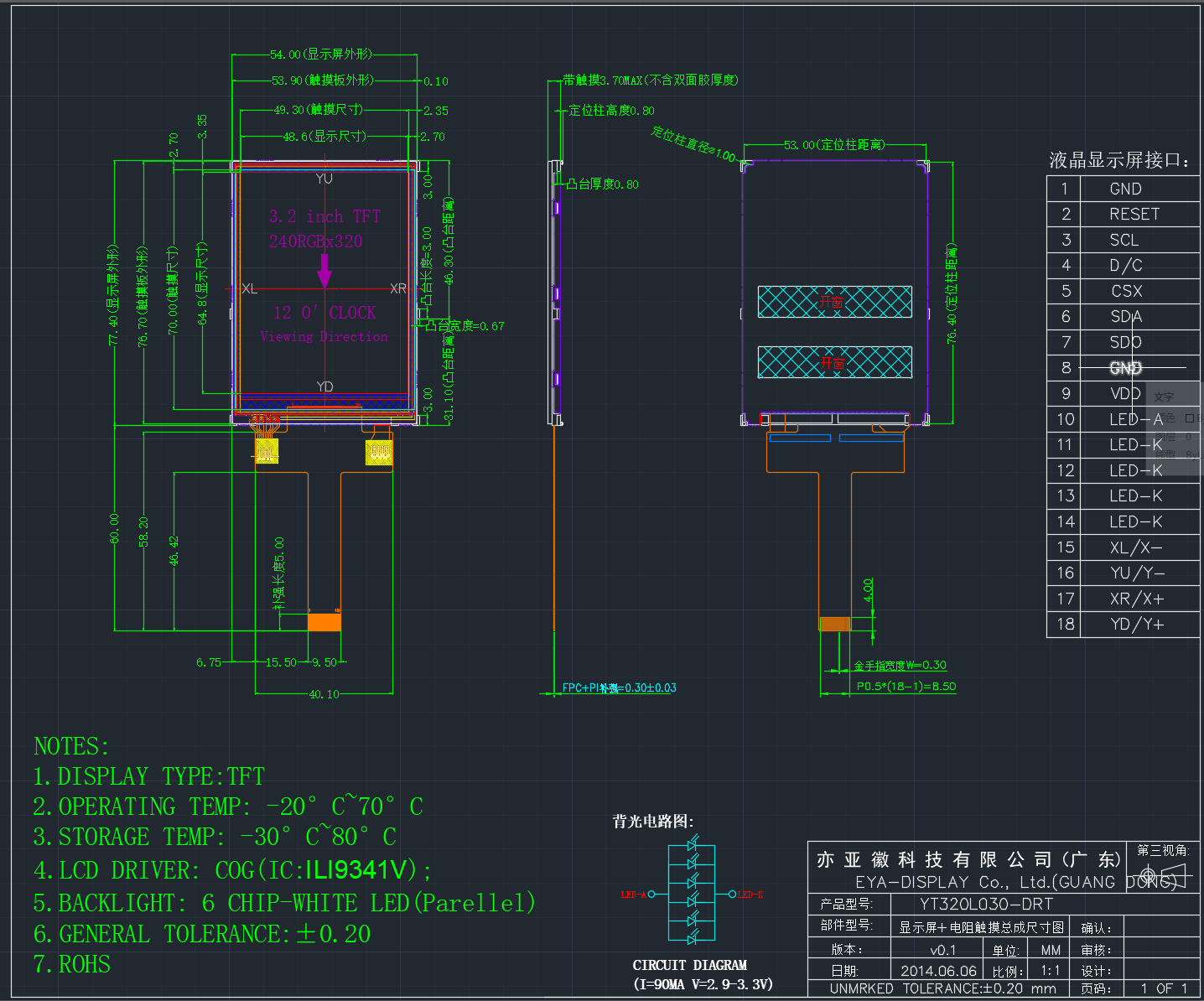Select the RESET pin label in the interface table
This screenshot has height=1001, width=1204.
pyautogui.click(x=1134, y=214)
